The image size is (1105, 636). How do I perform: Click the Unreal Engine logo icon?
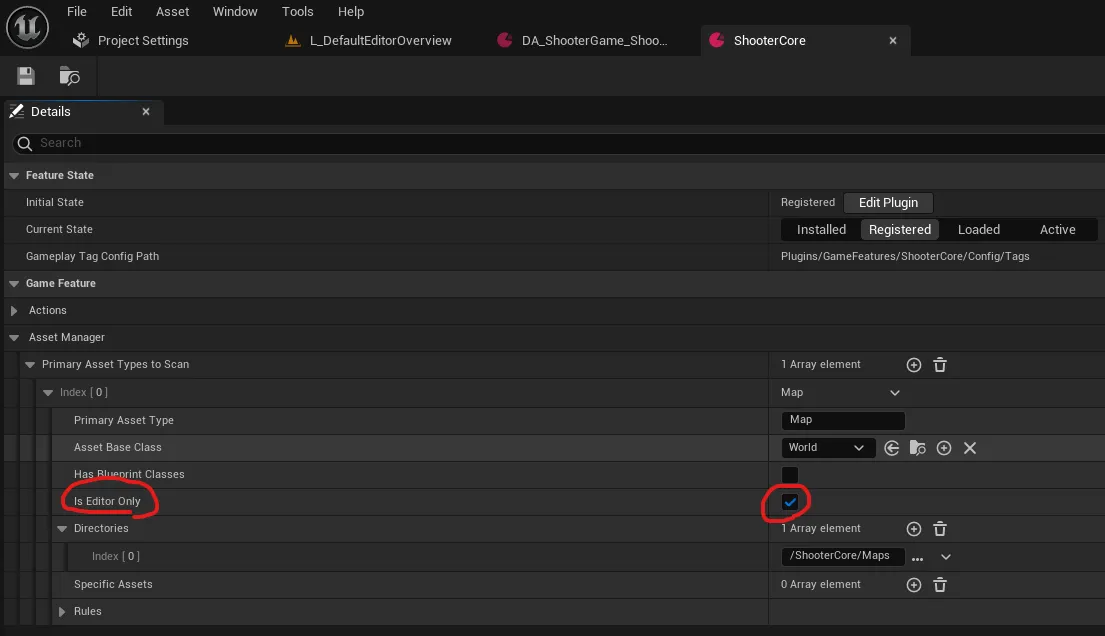coord(27,27)
